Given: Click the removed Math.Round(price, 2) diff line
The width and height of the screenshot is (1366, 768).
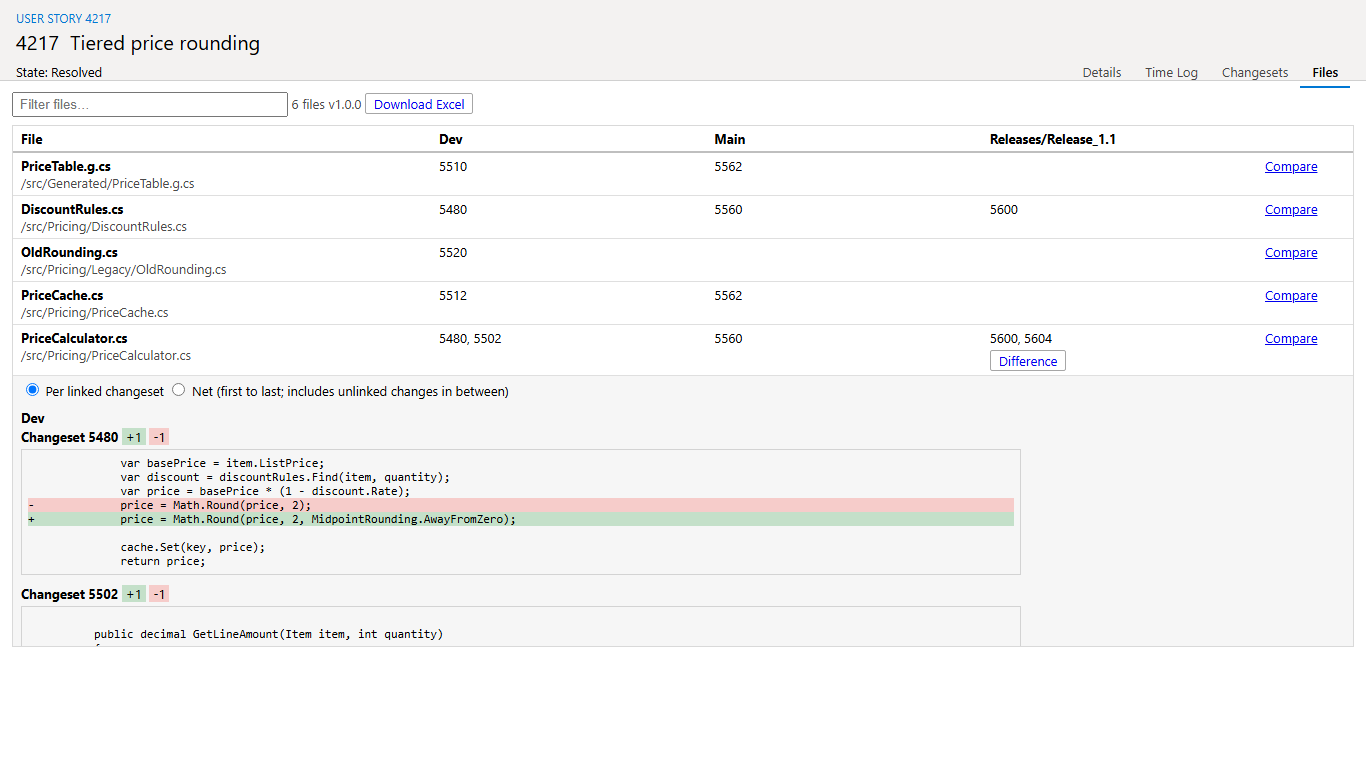Looking at the screenshot, I should [x=521, y=505].
